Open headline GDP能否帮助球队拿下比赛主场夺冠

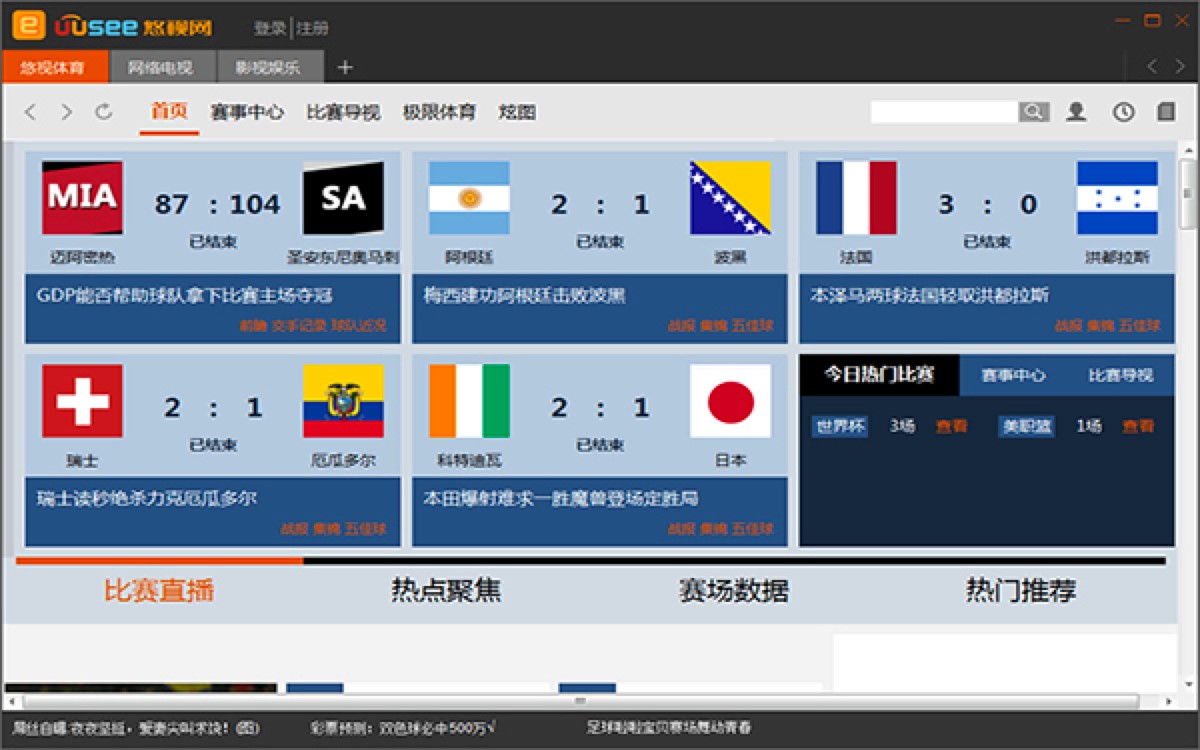(184, 296)
